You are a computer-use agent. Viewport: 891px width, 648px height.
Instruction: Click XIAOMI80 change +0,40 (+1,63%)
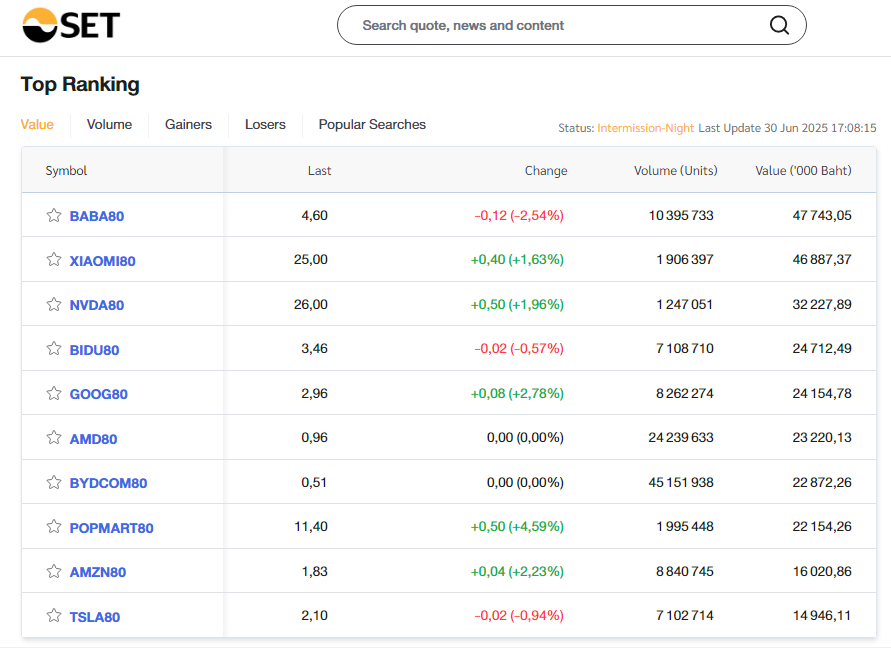[517, 260]
